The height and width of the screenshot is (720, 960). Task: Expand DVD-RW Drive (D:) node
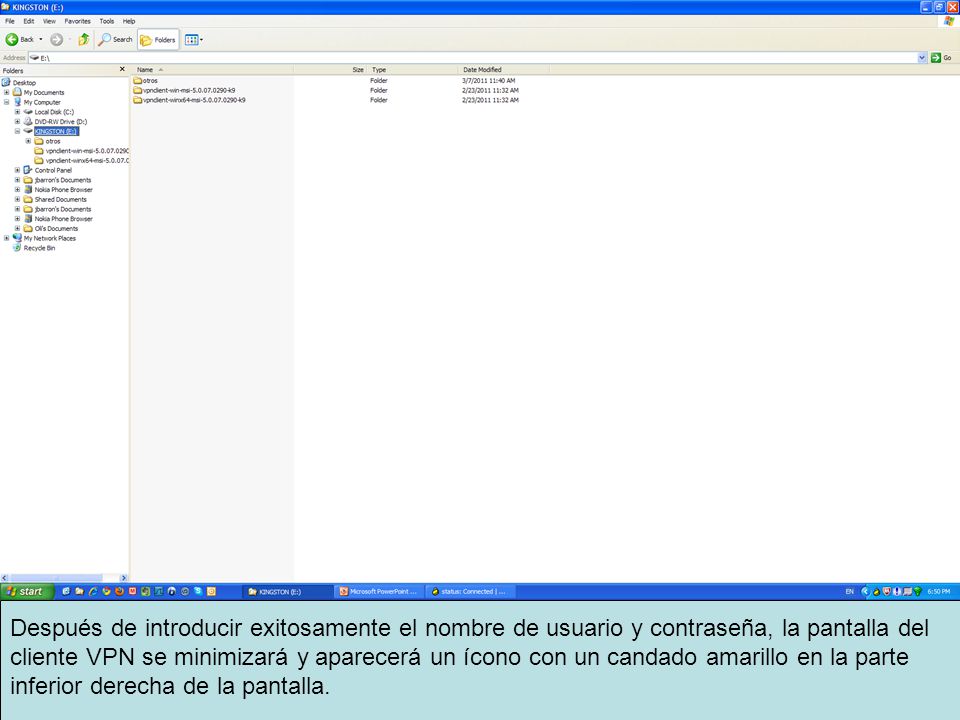[x=18, y=122]
